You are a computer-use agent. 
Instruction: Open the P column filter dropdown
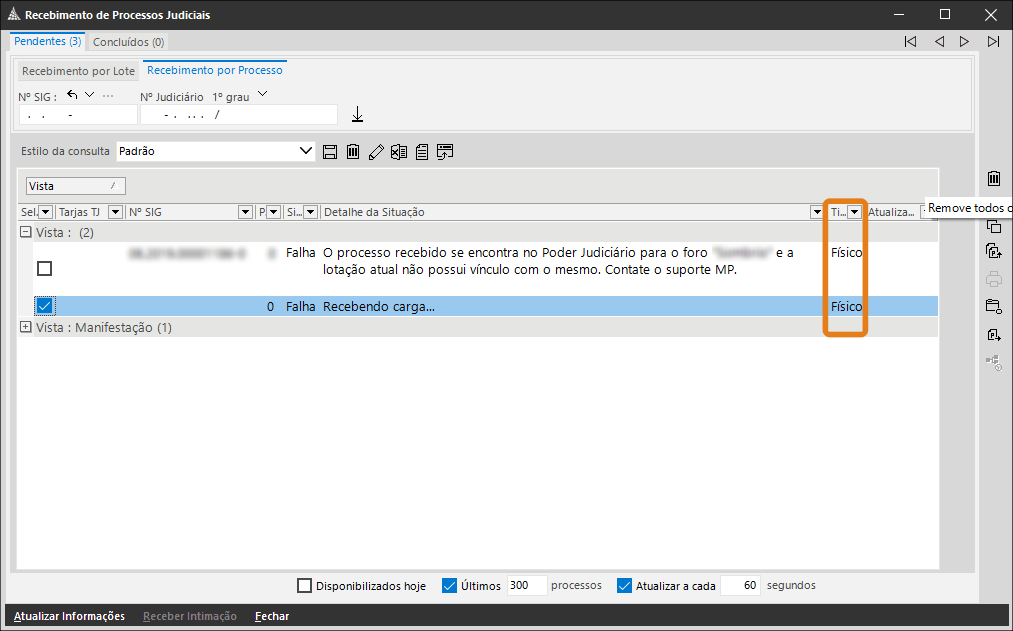273,212
